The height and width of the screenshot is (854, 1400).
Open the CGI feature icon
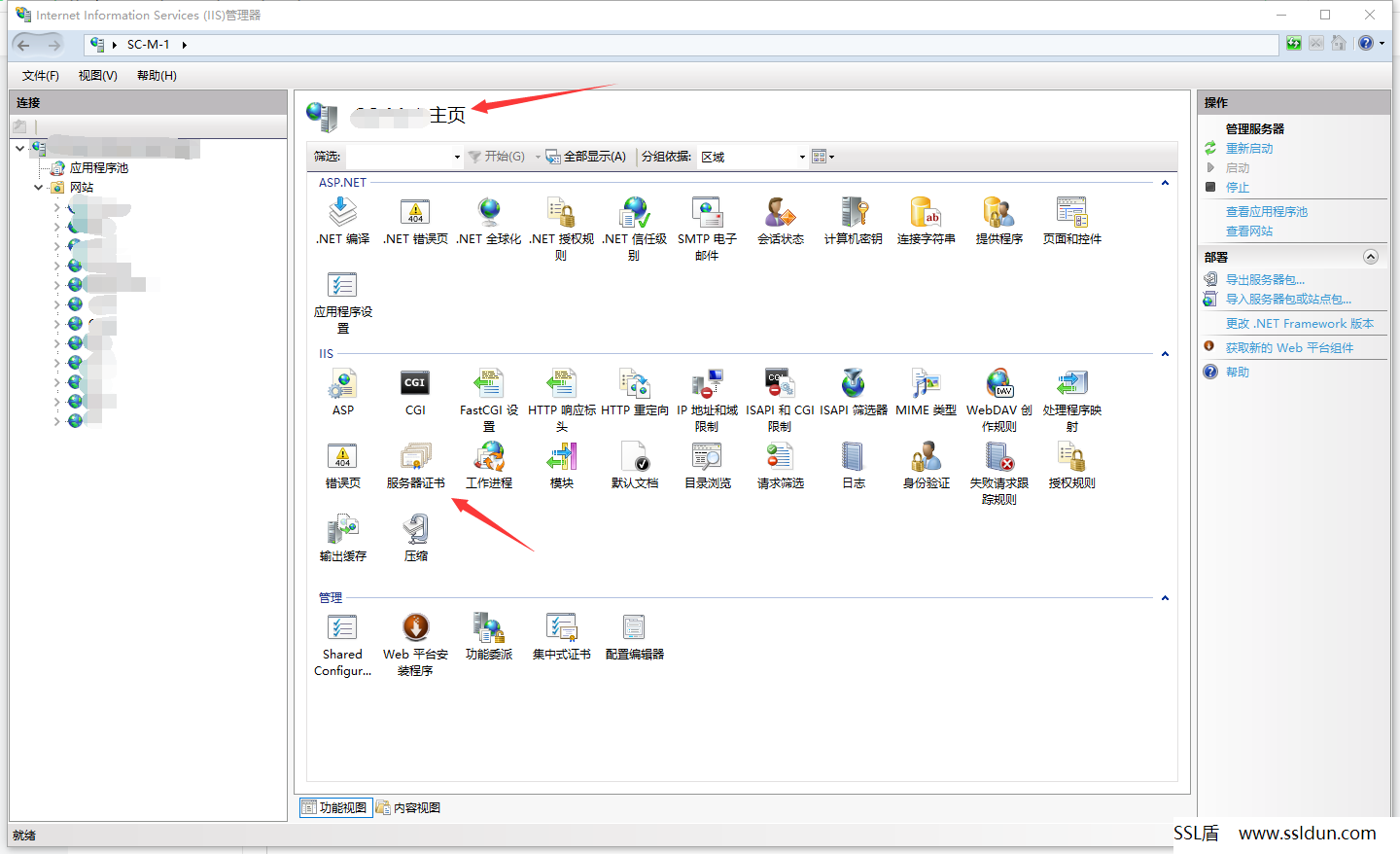tap(415, 392)
